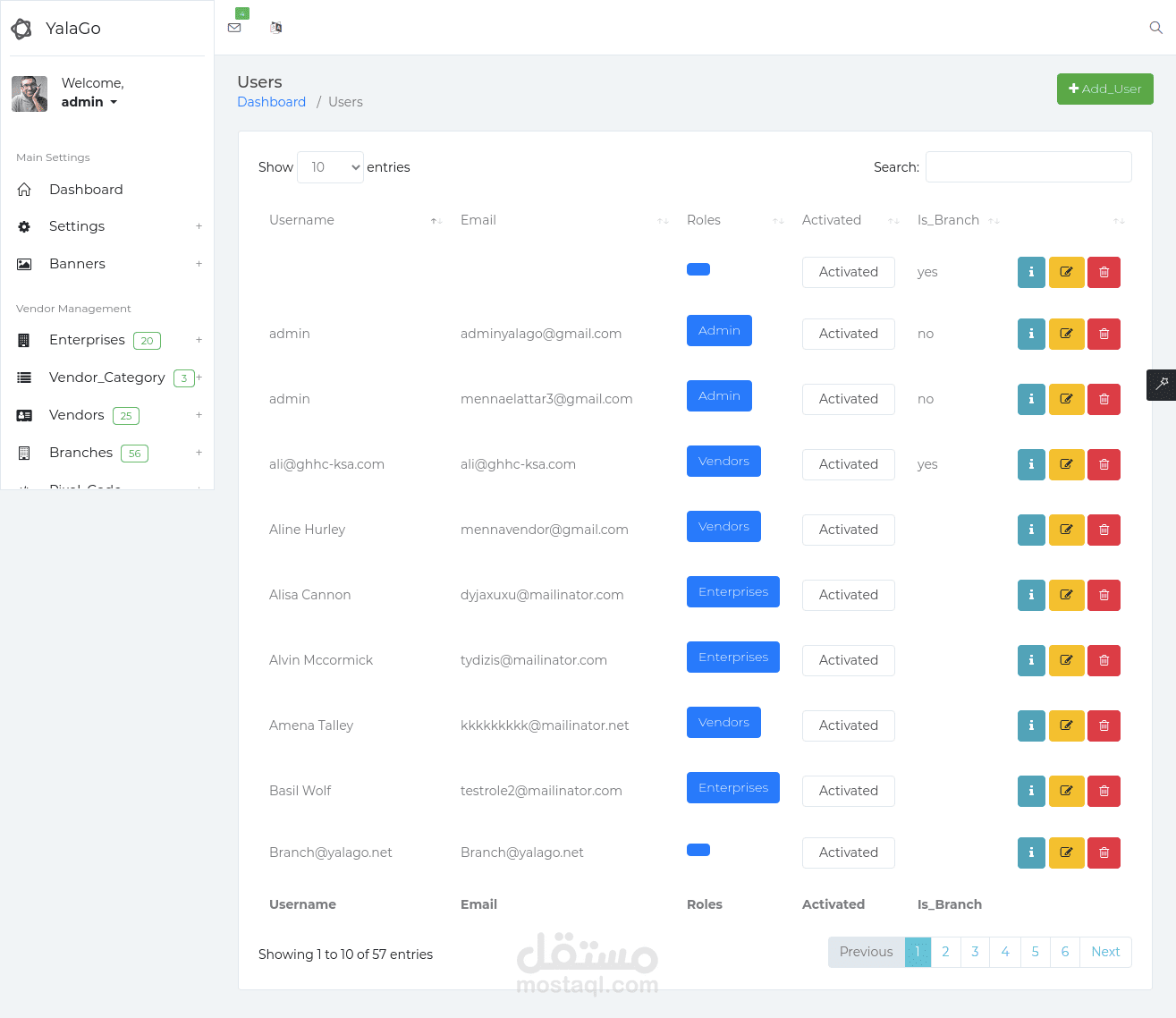Delete the ali@ghhc-ksa.com user
1176x1018 pixels.
(x=1104, y=464)
